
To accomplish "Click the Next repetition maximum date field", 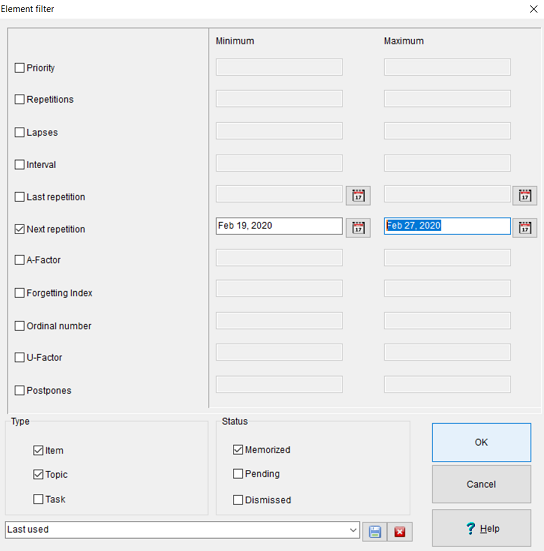I will pyautogui.click(x=447, y=226).
